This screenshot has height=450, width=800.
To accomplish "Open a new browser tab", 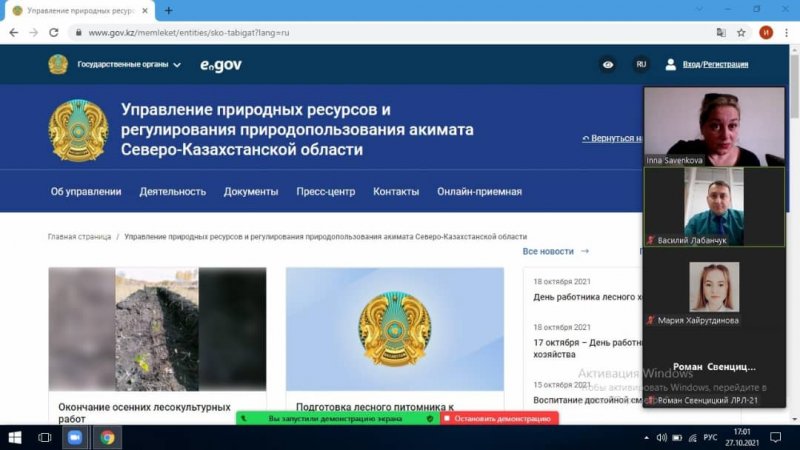I will tap(168, 10).
